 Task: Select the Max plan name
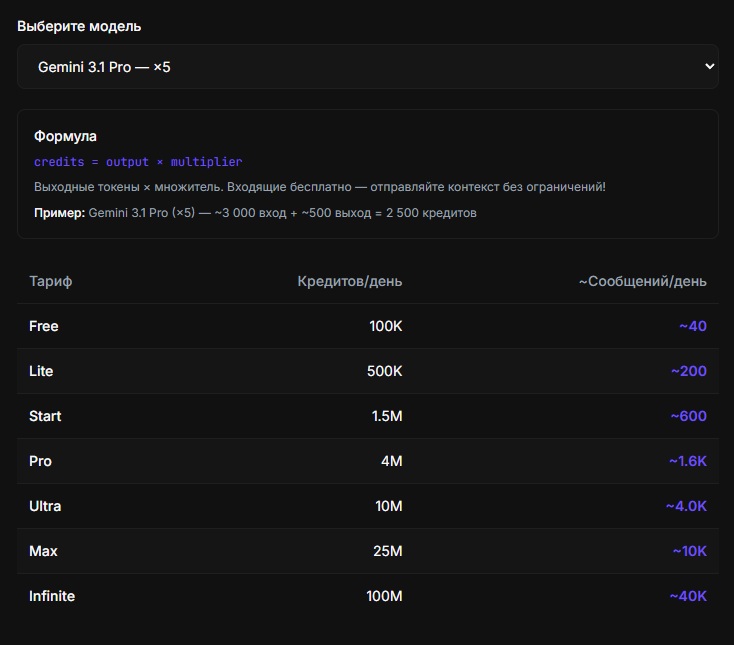click(43, 551)
